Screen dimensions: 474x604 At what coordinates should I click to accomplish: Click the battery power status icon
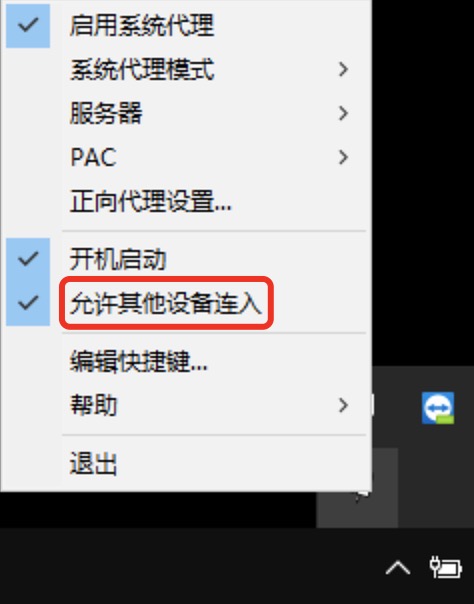pyautogui.click(x=446, y=567)
